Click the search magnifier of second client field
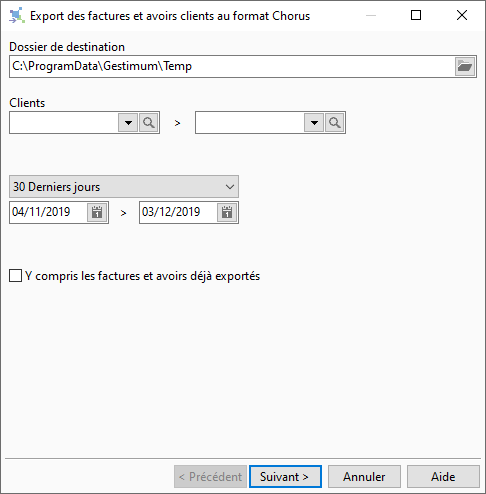 point(335,123)
